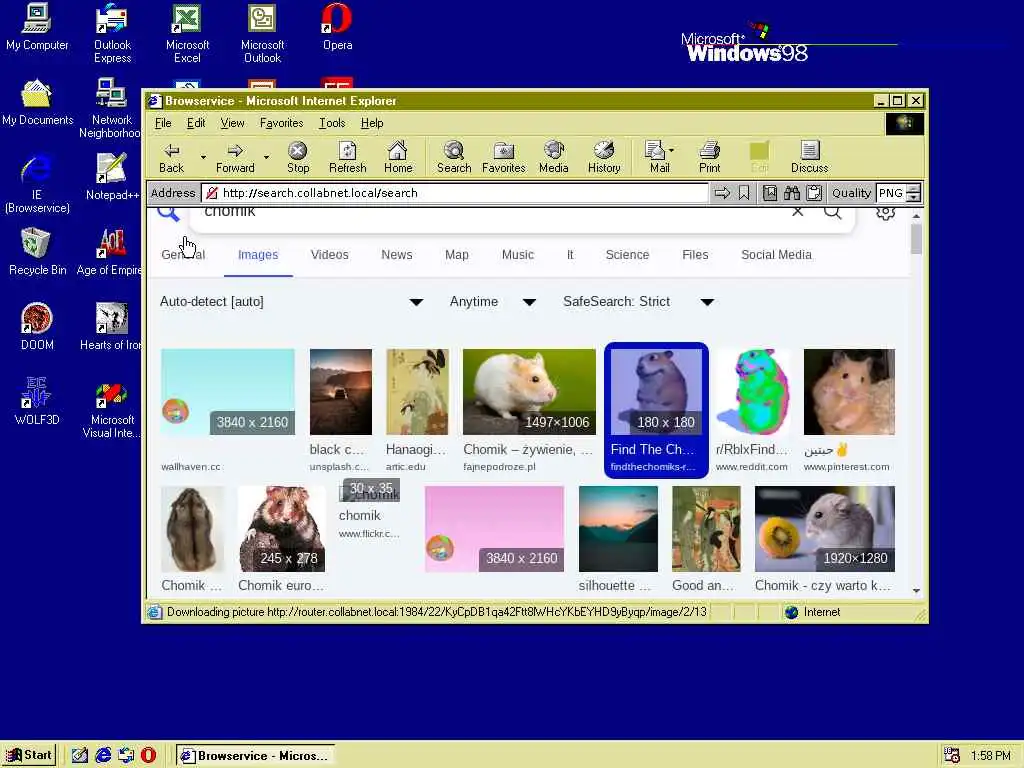Open the highlighted 180 x 180 thumbnail
Screen dimensions: 1024x768
point(656,392)
